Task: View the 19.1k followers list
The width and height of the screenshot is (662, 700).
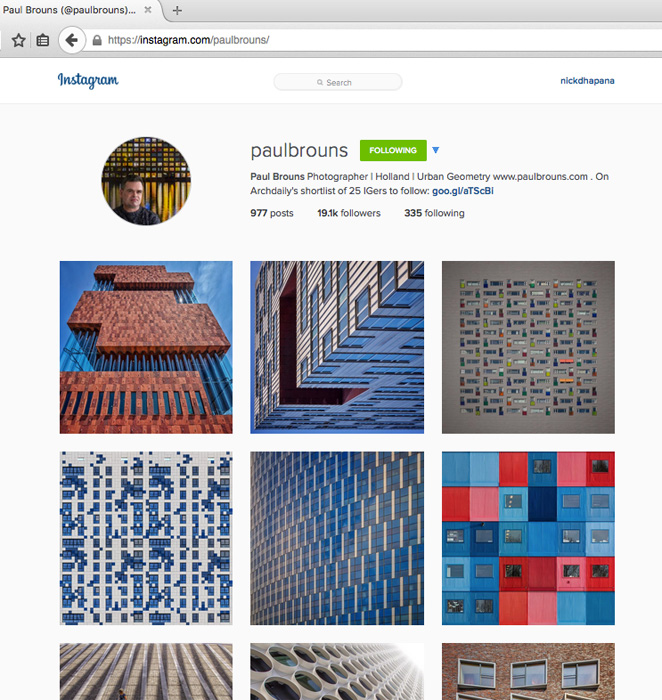Action: tap(349, 213)
